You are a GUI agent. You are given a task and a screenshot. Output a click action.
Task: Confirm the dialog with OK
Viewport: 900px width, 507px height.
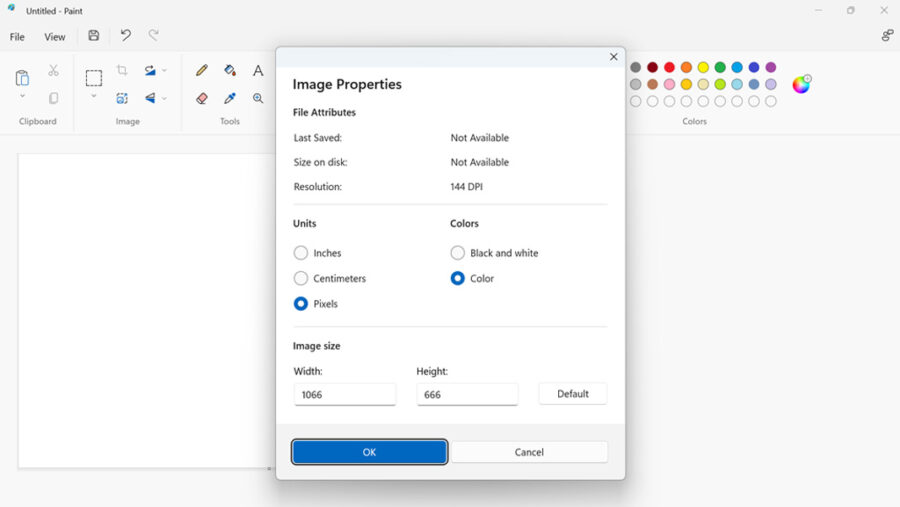[369, 452]
